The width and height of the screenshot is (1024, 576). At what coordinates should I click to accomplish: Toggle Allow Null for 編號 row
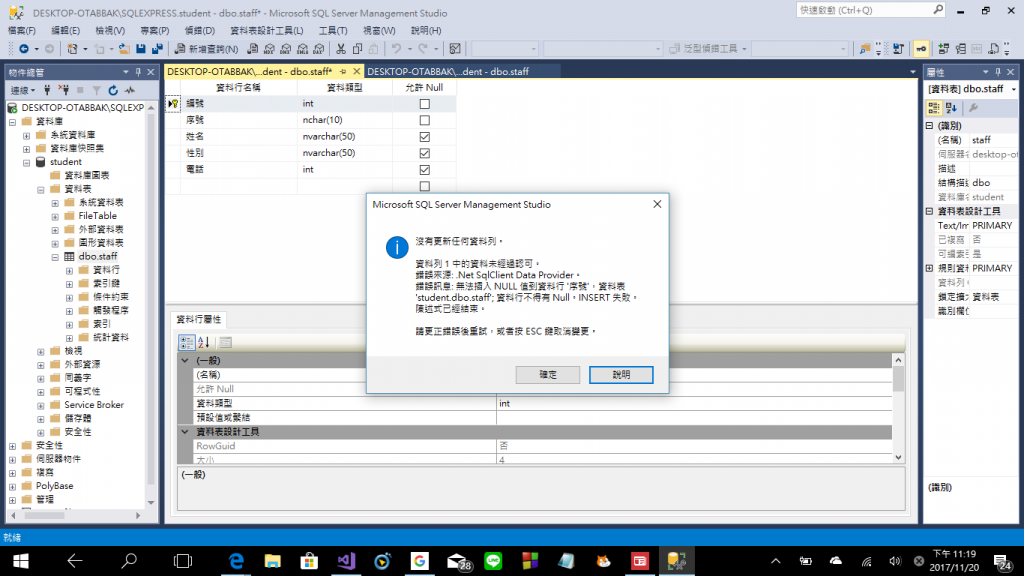[x=424, y=104]
